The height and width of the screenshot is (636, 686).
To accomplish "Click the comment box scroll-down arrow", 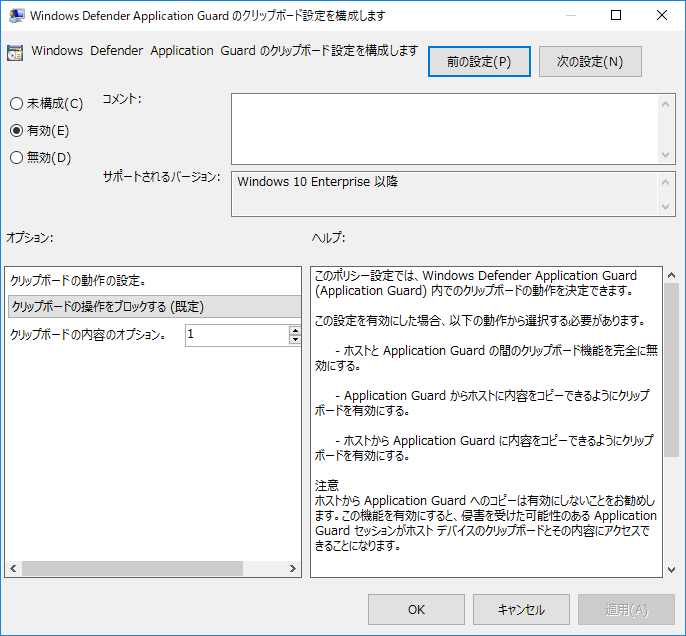I will [x=667, y=155].
